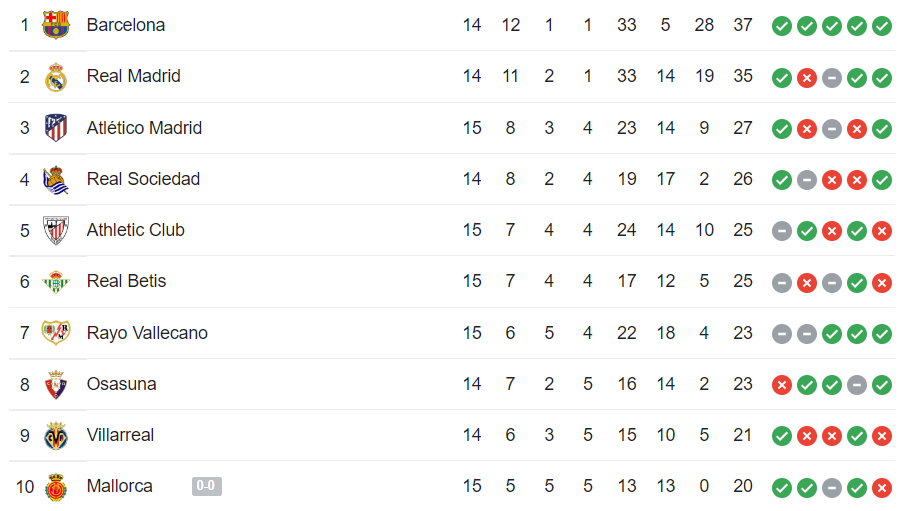Click the Rayo Vallecano crest
This screenshot has height=511, width=922.
pos(56,333)
